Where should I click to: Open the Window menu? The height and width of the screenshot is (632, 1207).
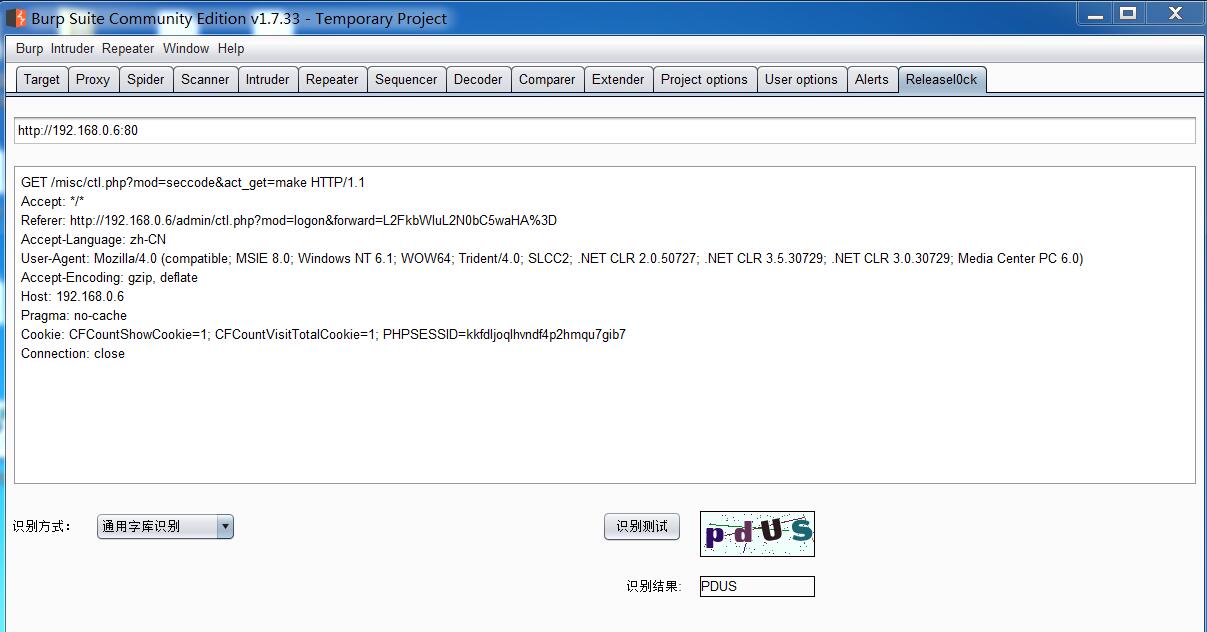pyautogui.click(x=186, y=48)
